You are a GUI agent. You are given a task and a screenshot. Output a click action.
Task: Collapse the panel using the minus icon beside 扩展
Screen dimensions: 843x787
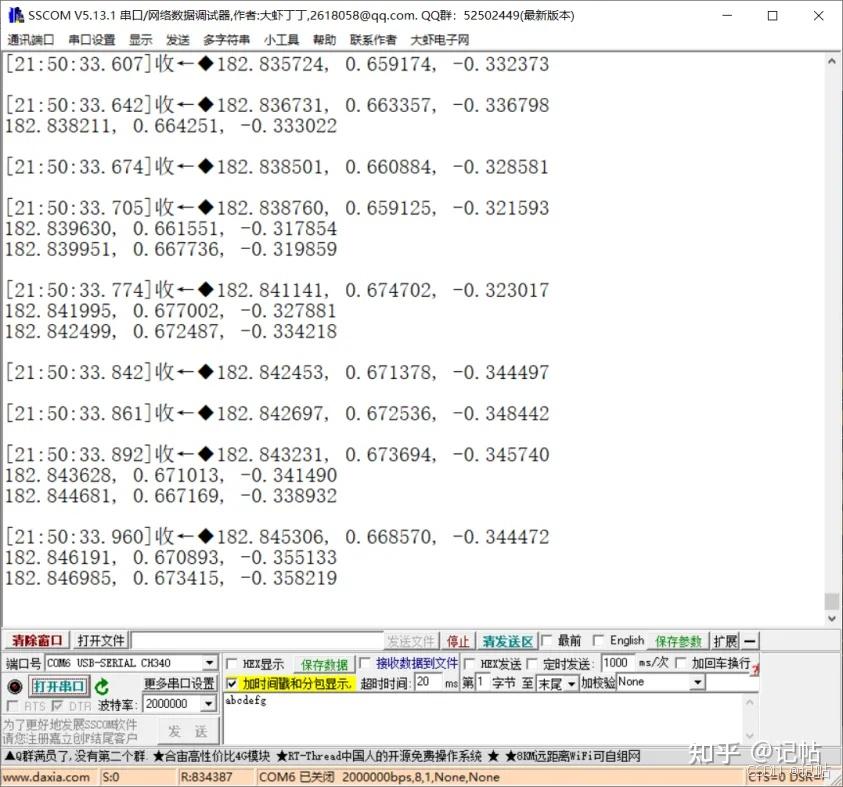pyautogui.click(x=751, y=640)
